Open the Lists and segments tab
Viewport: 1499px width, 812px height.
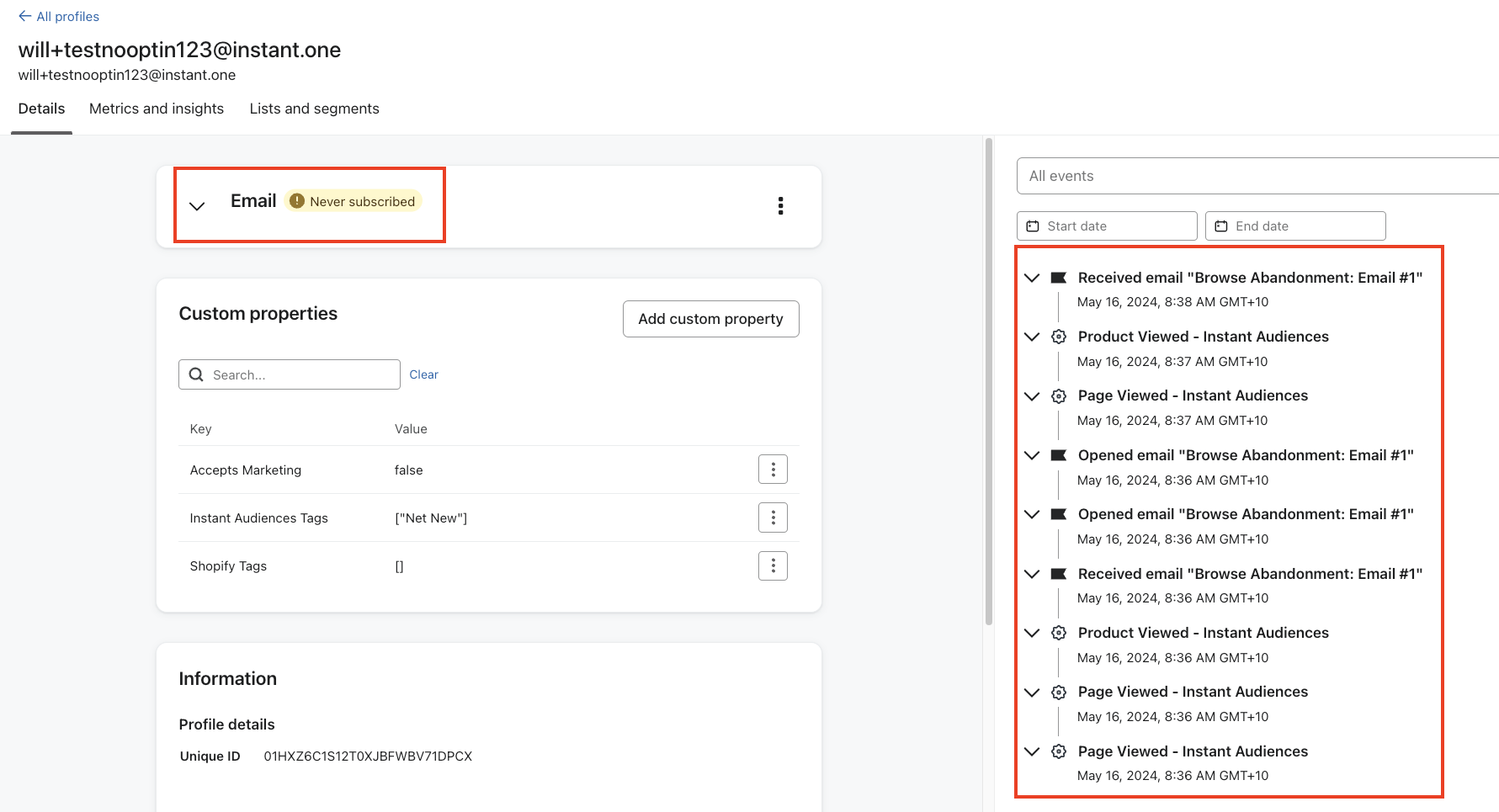point(314,109)
